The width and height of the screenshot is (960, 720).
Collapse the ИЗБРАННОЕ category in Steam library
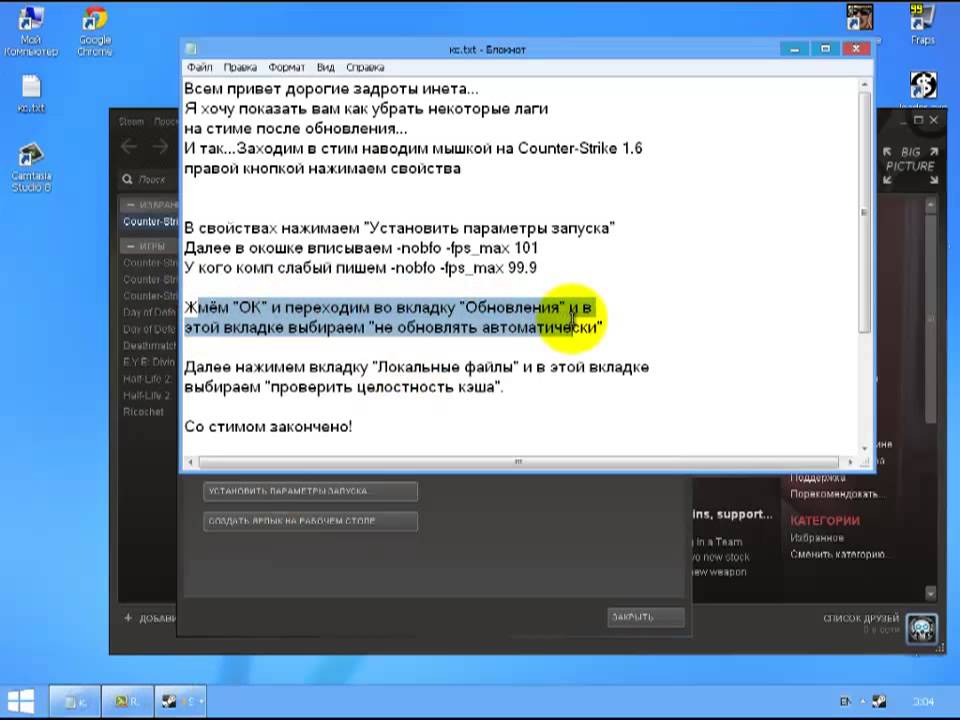coord(130,204)
